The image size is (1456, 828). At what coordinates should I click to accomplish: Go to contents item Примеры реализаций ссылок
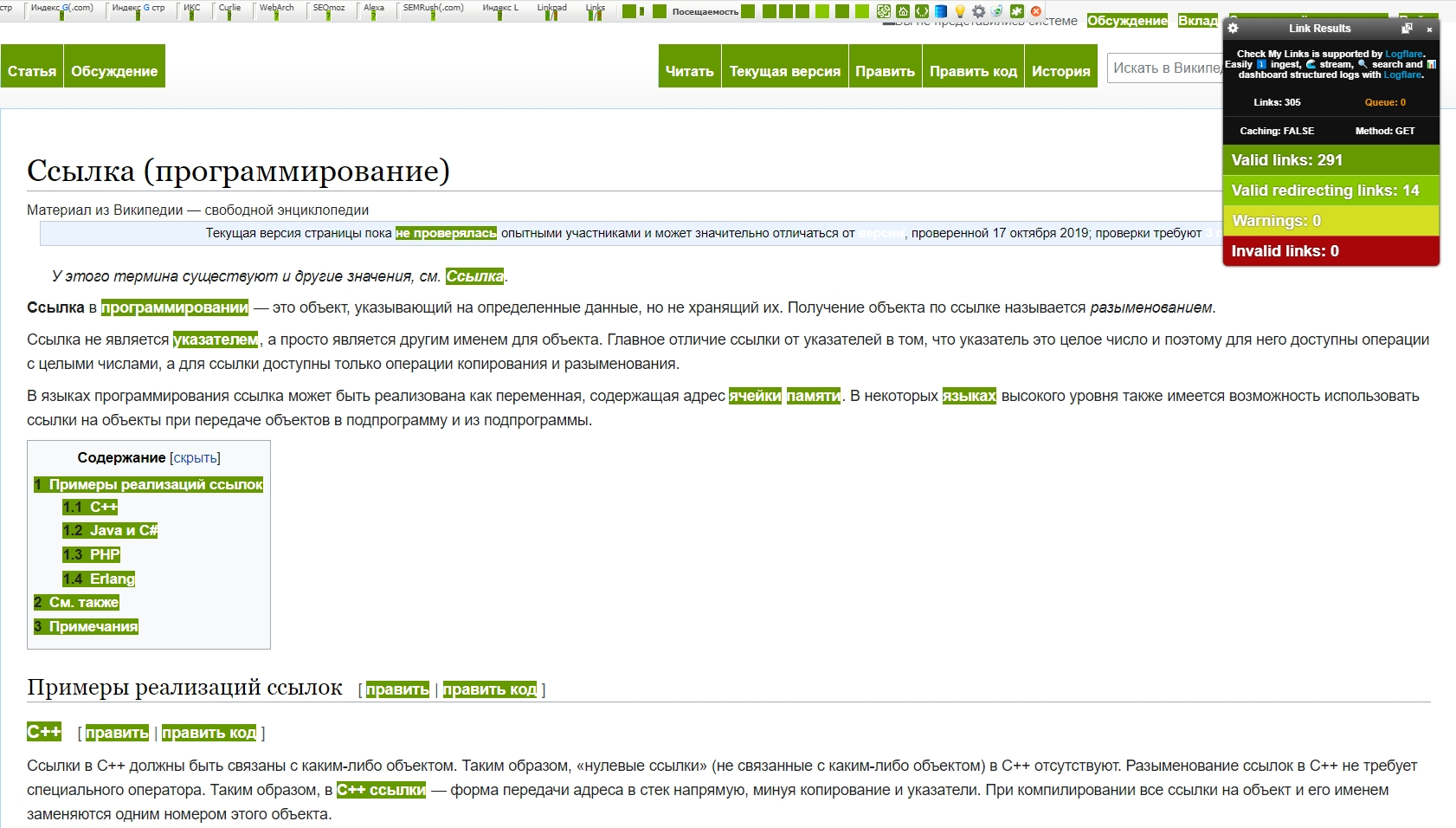[x=149, y=484]
